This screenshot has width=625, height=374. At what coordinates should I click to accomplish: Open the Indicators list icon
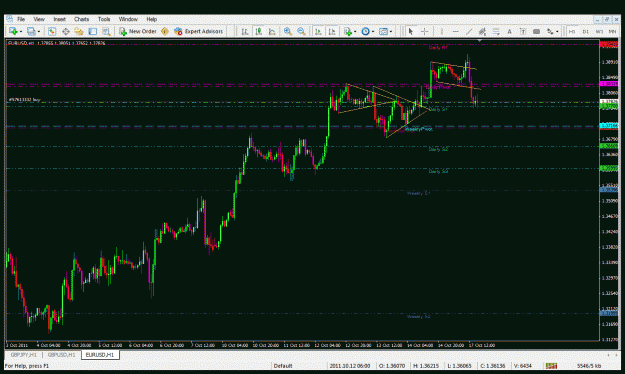[348, 31]
